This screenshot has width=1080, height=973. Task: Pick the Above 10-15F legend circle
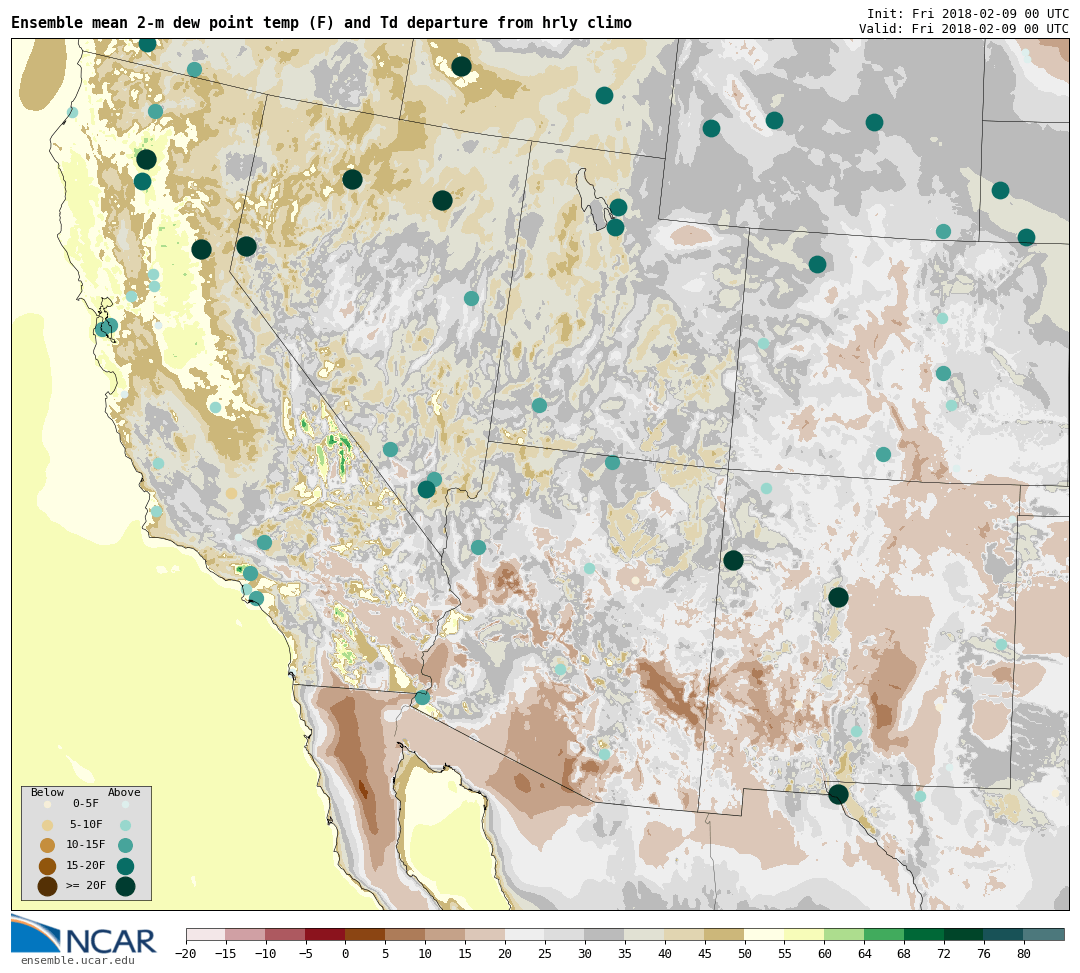pos(125,845)
